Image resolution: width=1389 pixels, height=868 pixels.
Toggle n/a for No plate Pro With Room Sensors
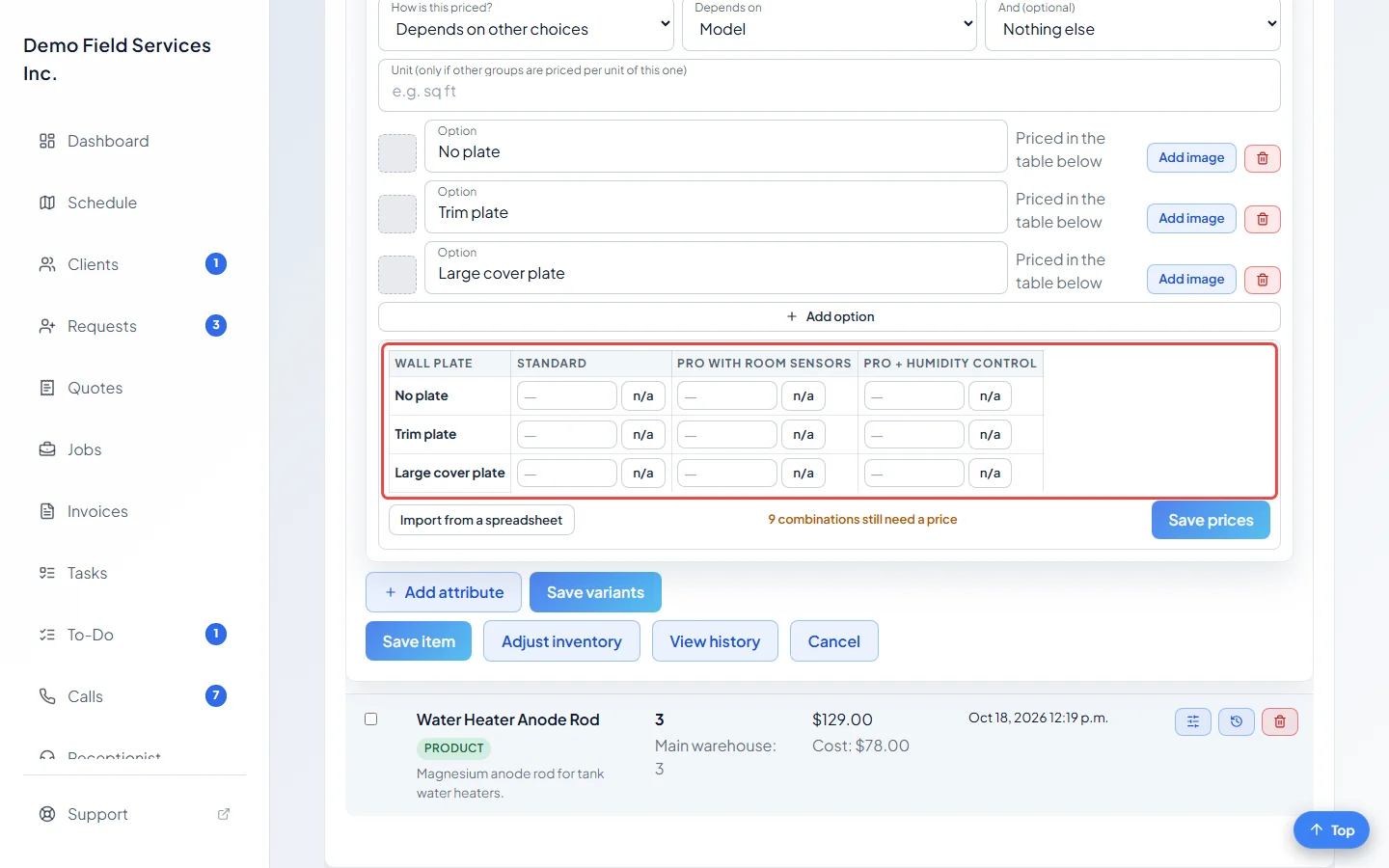(x=803, y=395)
